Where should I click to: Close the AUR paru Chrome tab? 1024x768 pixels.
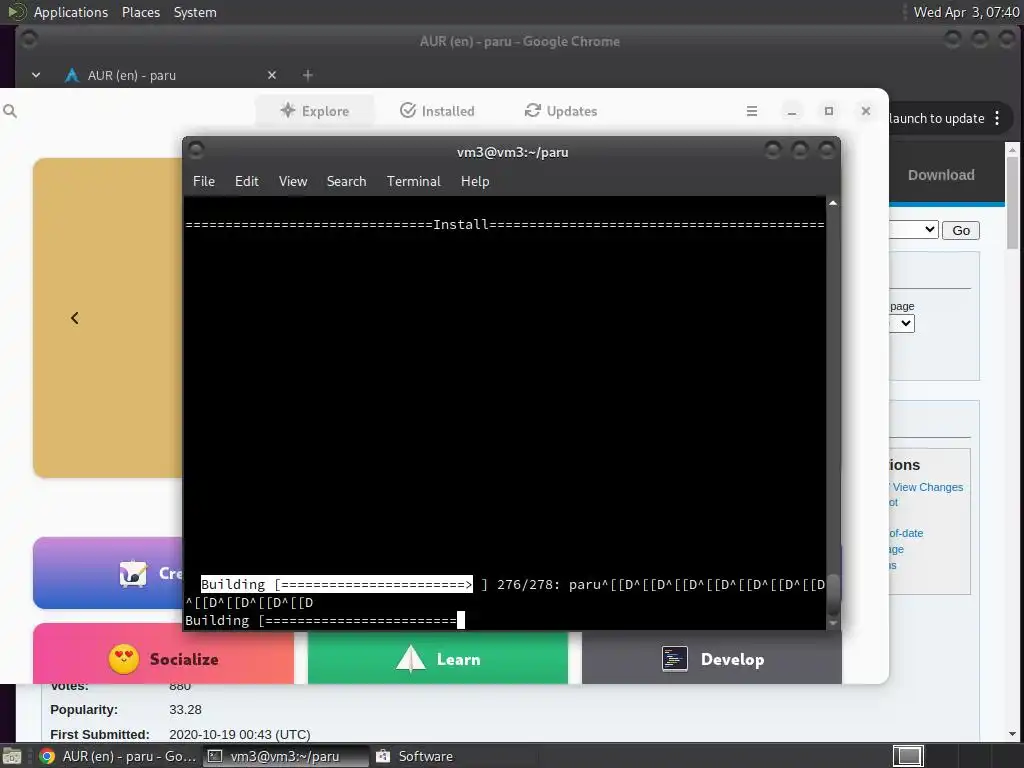272,75
